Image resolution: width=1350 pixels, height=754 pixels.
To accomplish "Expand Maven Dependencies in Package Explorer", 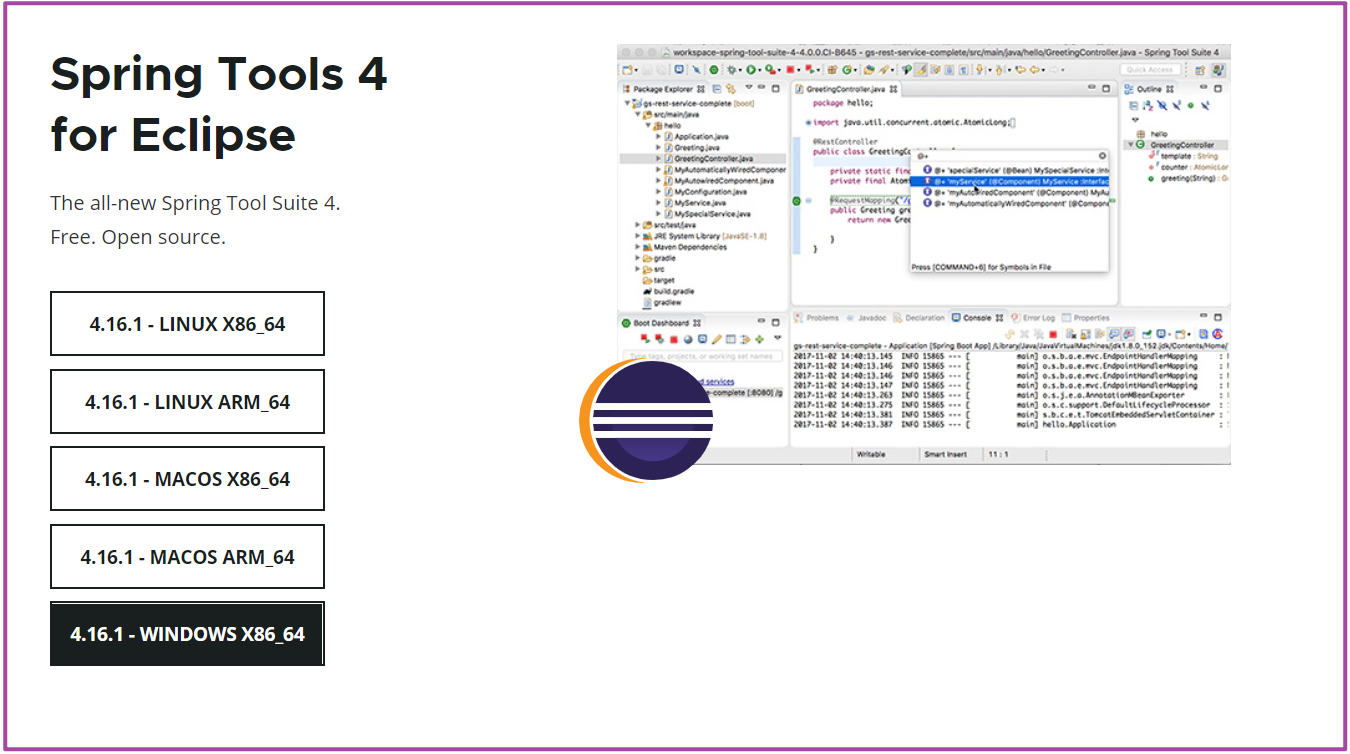I will (638, 247).
